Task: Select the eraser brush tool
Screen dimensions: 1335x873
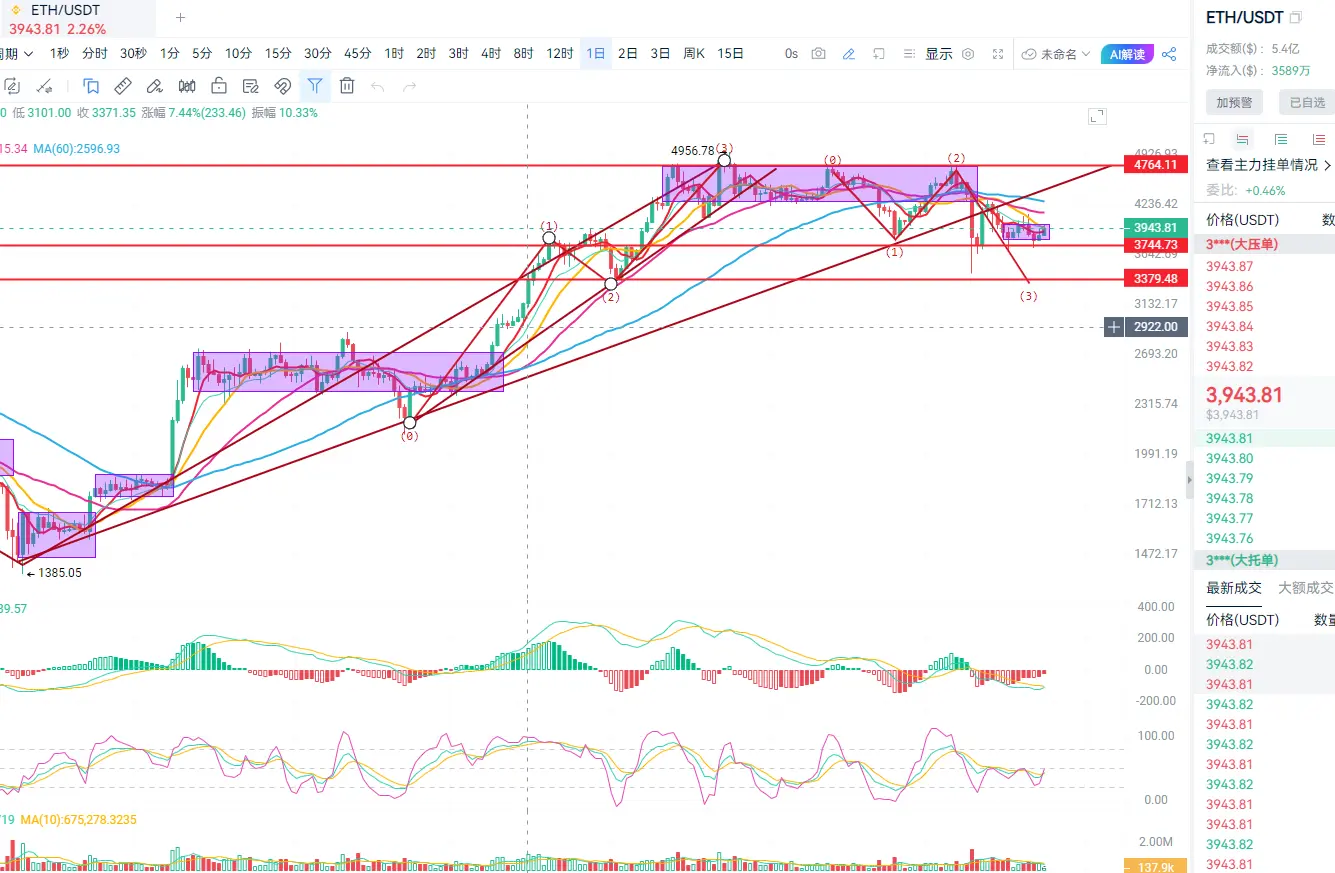Action: point(155,86)
